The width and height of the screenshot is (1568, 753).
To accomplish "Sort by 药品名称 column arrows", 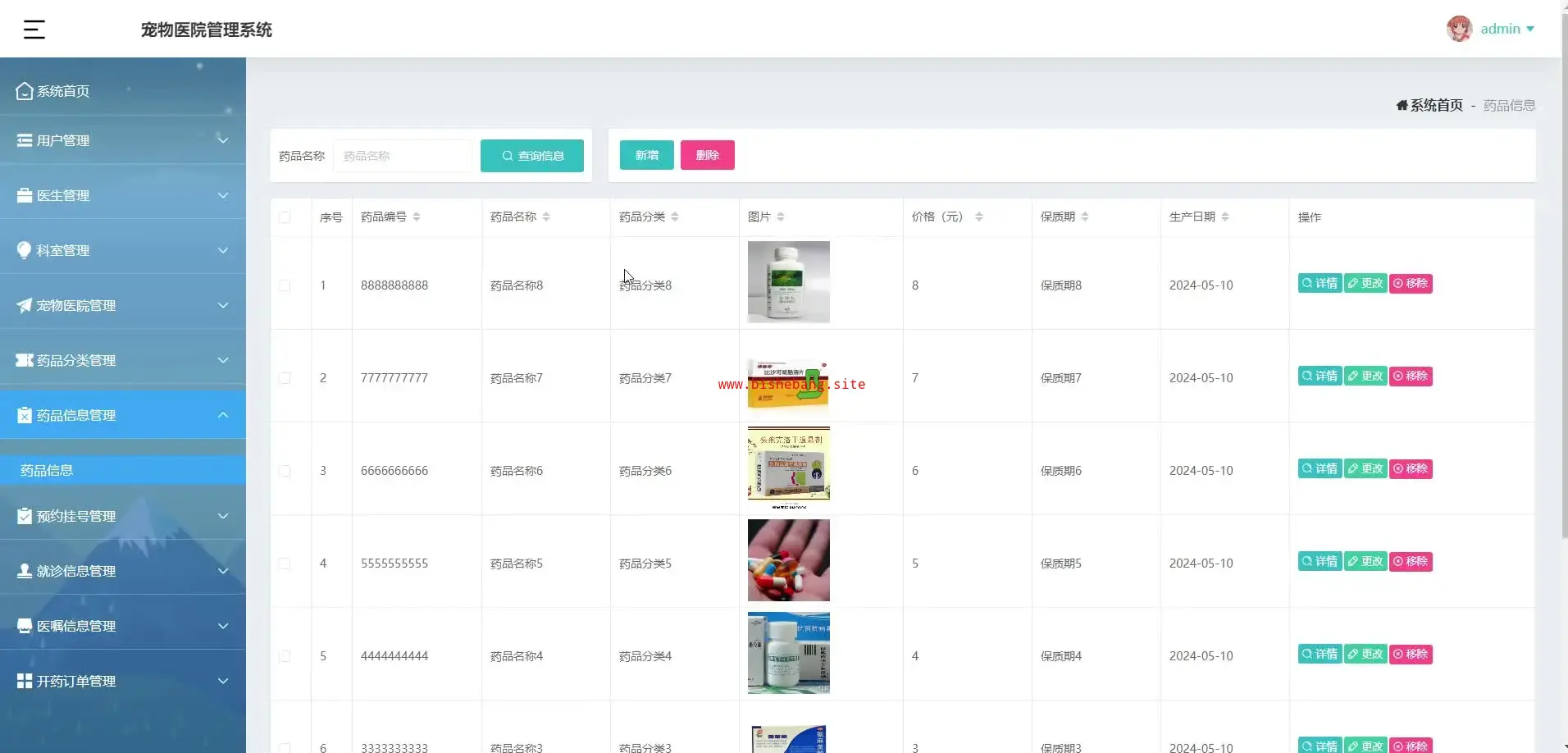I will tap(546, 217).
